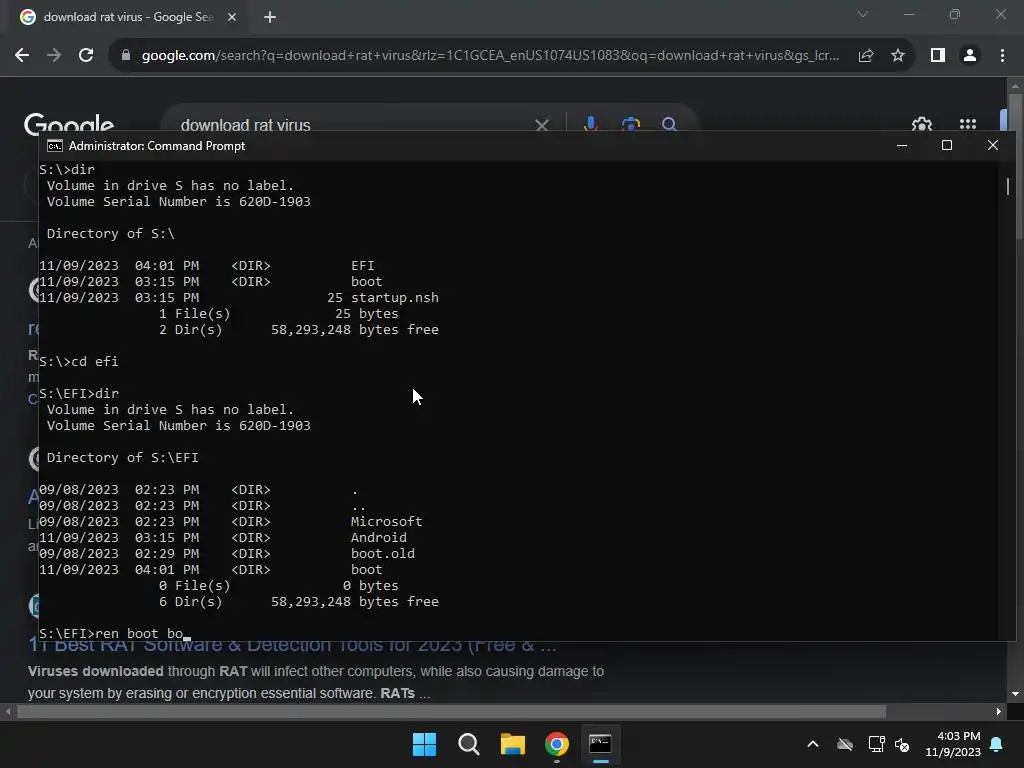Viewport: 1024px width, 768px height.
Task: Open Chrome side panel
Action: [938, 56]
